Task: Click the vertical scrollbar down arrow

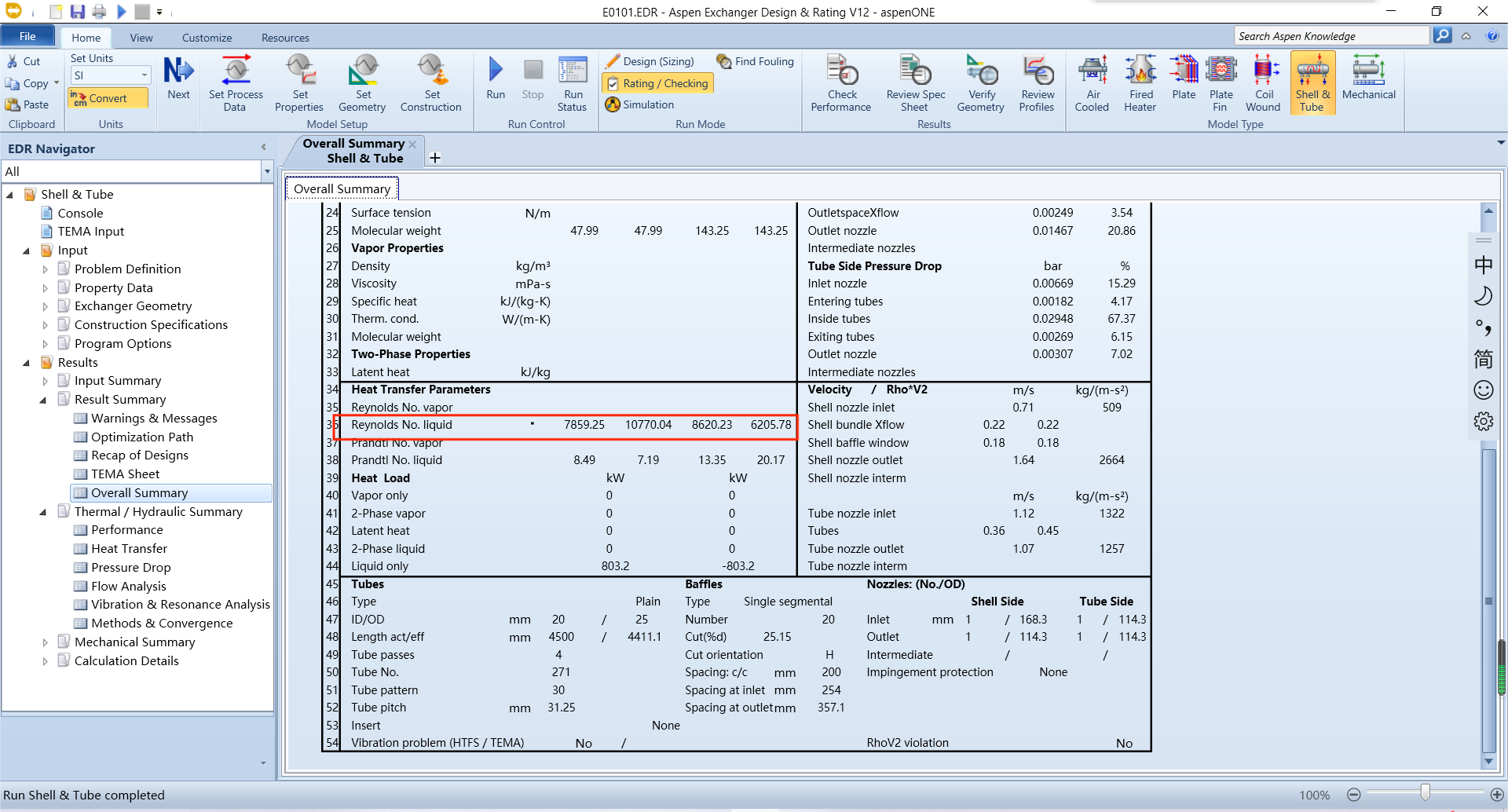Action: (x=1488, y=761)
